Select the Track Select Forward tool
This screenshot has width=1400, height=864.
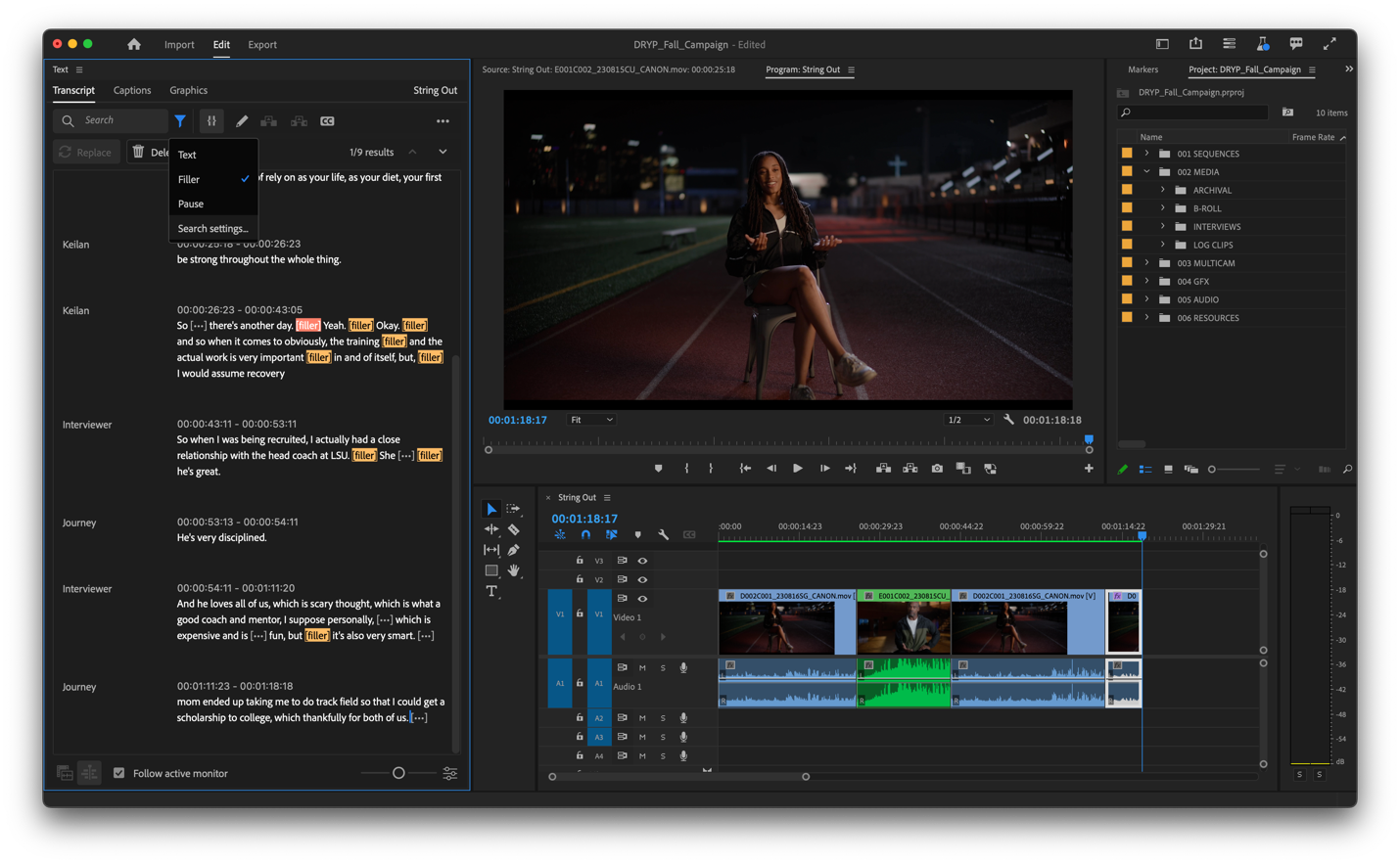(514, 508)
